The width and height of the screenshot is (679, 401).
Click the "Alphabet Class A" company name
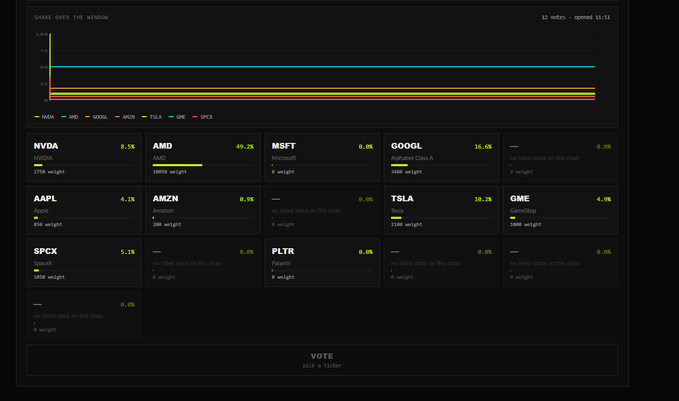[x=412, y=158]
